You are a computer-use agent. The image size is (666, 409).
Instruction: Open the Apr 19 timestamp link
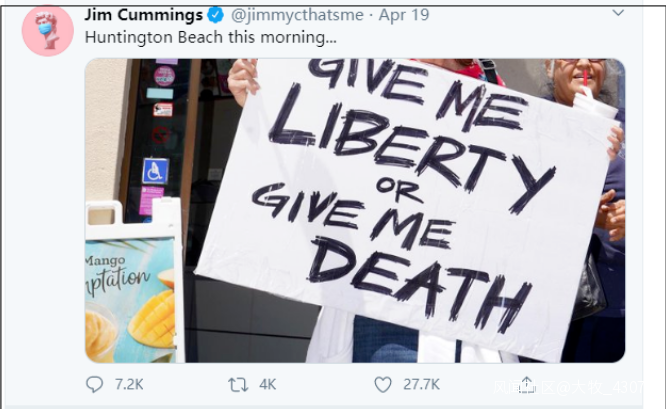pos(404,15)
